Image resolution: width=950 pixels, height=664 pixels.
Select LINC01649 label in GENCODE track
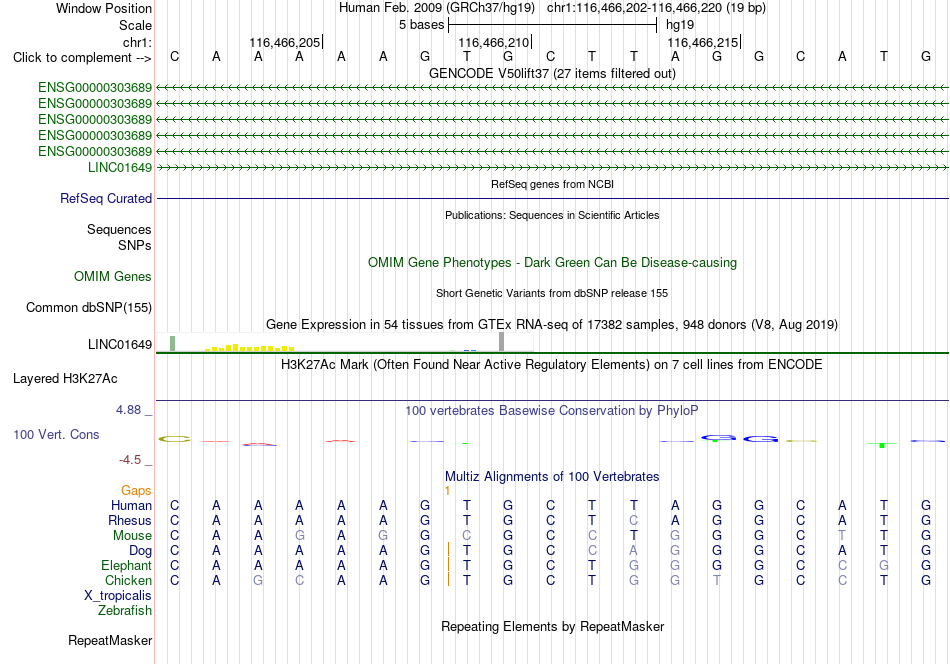[x=120, y=167]
